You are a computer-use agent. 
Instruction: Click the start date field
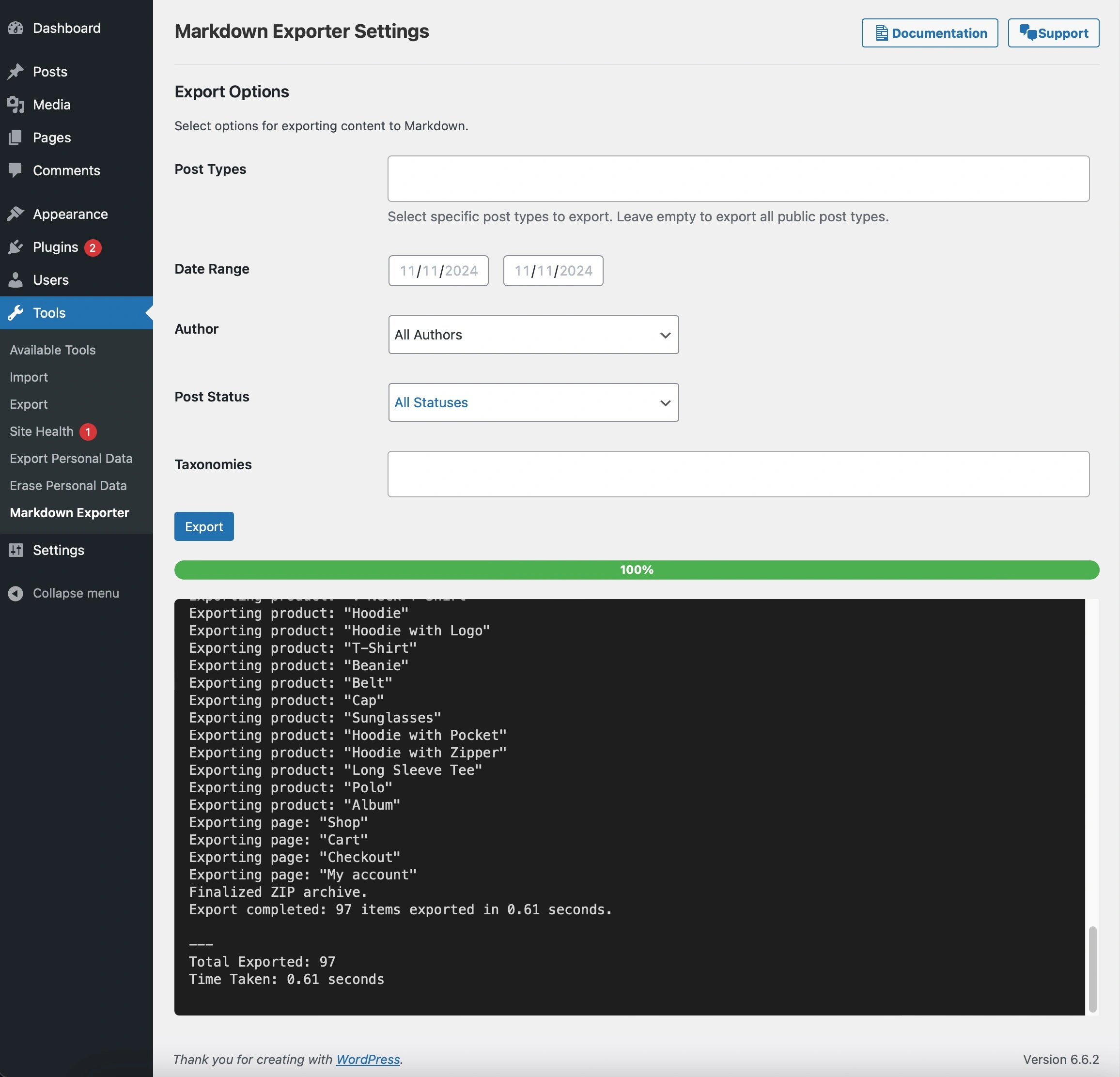click(438, 271)
